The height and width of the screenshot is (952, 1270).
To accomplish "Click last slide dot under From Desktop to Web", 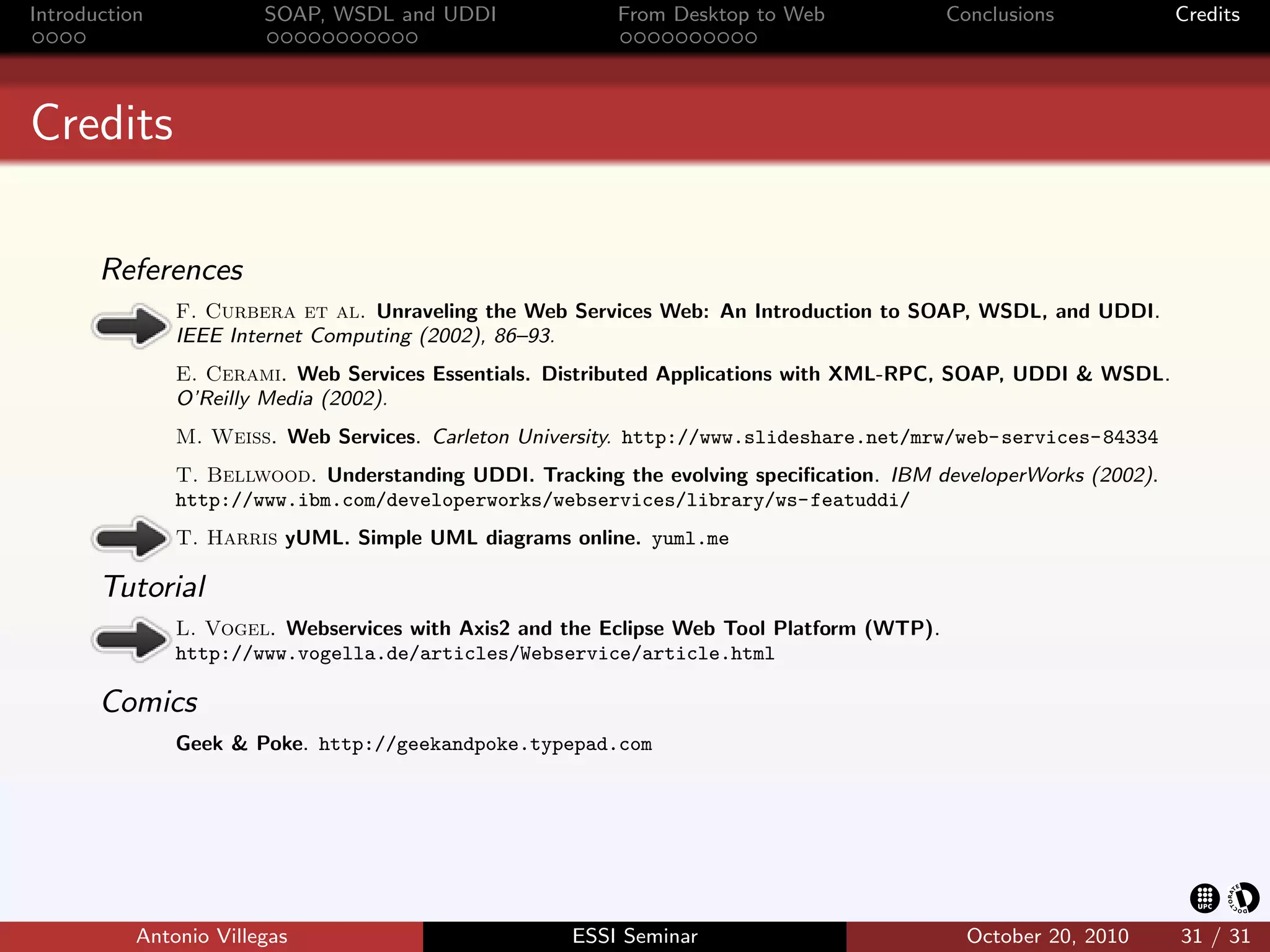I will (x=750, y=38).
